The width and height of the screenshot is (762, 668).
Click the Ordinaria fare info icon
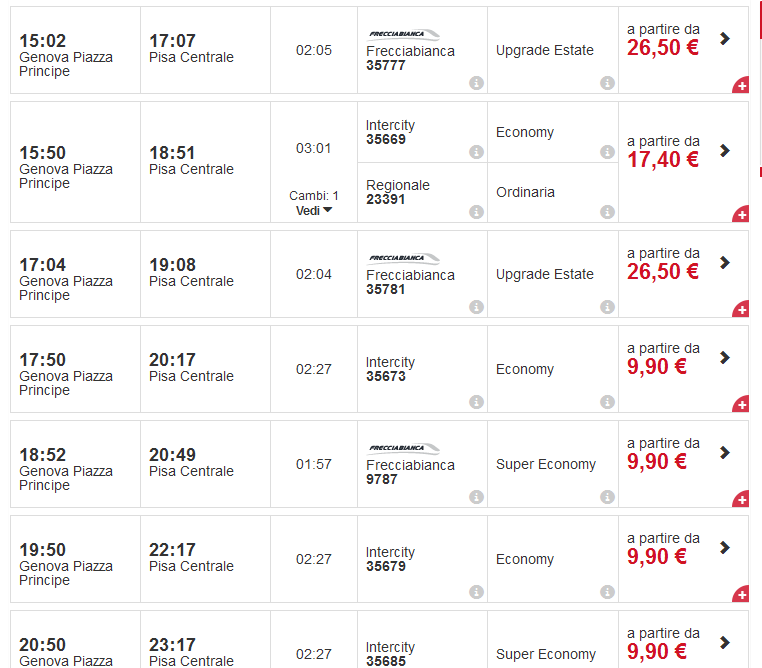[607, 212]
